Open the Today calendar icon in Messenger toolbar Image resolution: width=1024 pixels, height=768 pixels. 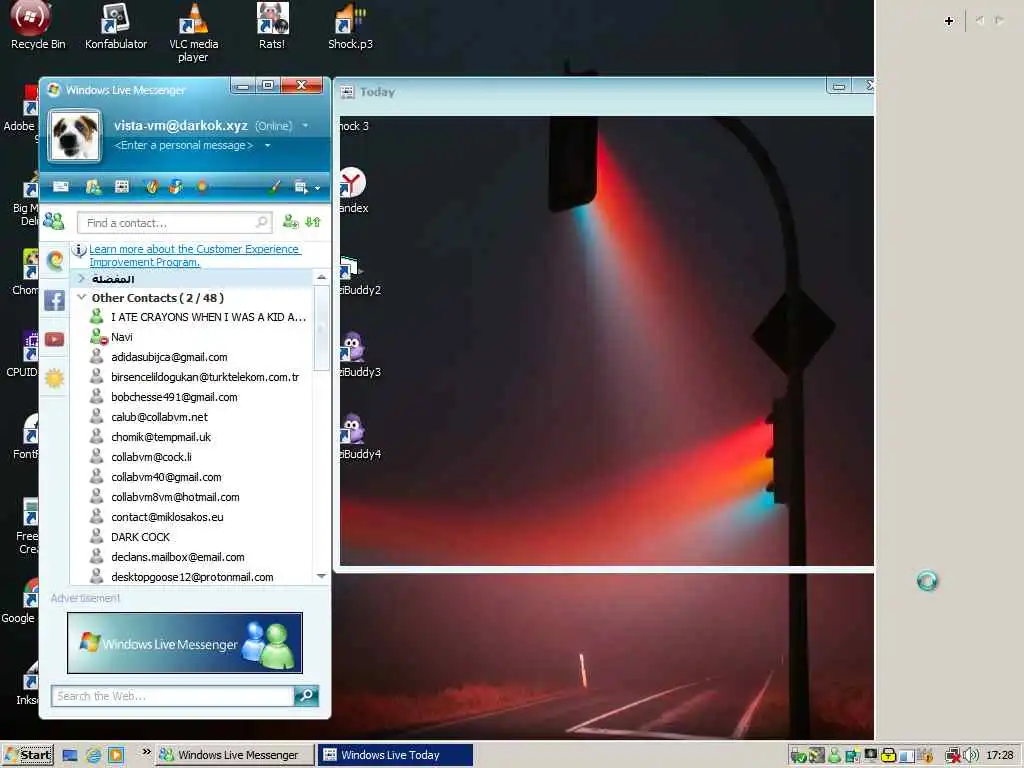tap(121, 187)
